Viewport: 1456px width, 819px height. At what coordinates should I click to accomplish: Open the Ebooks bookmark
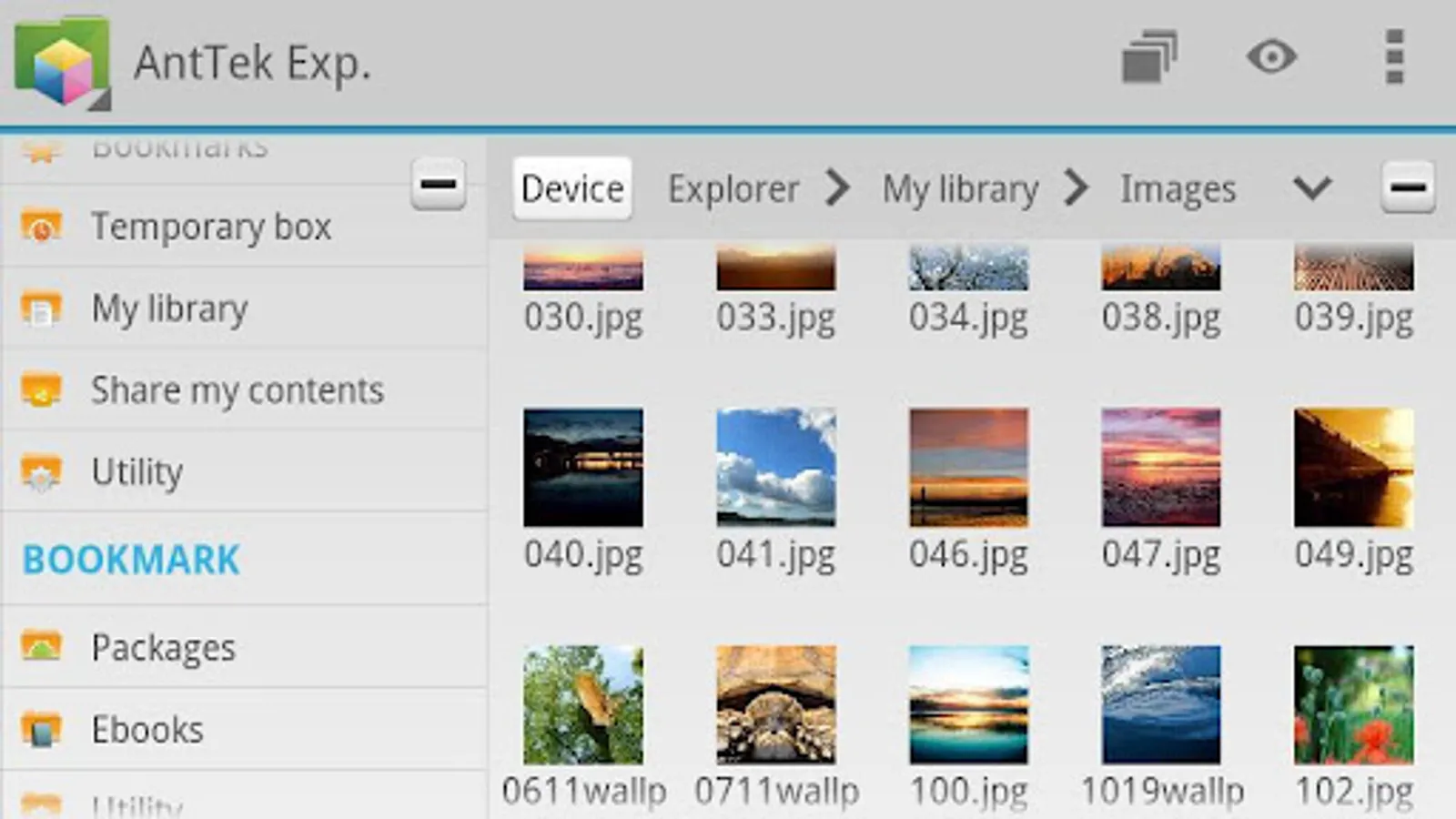click(244, 730)
